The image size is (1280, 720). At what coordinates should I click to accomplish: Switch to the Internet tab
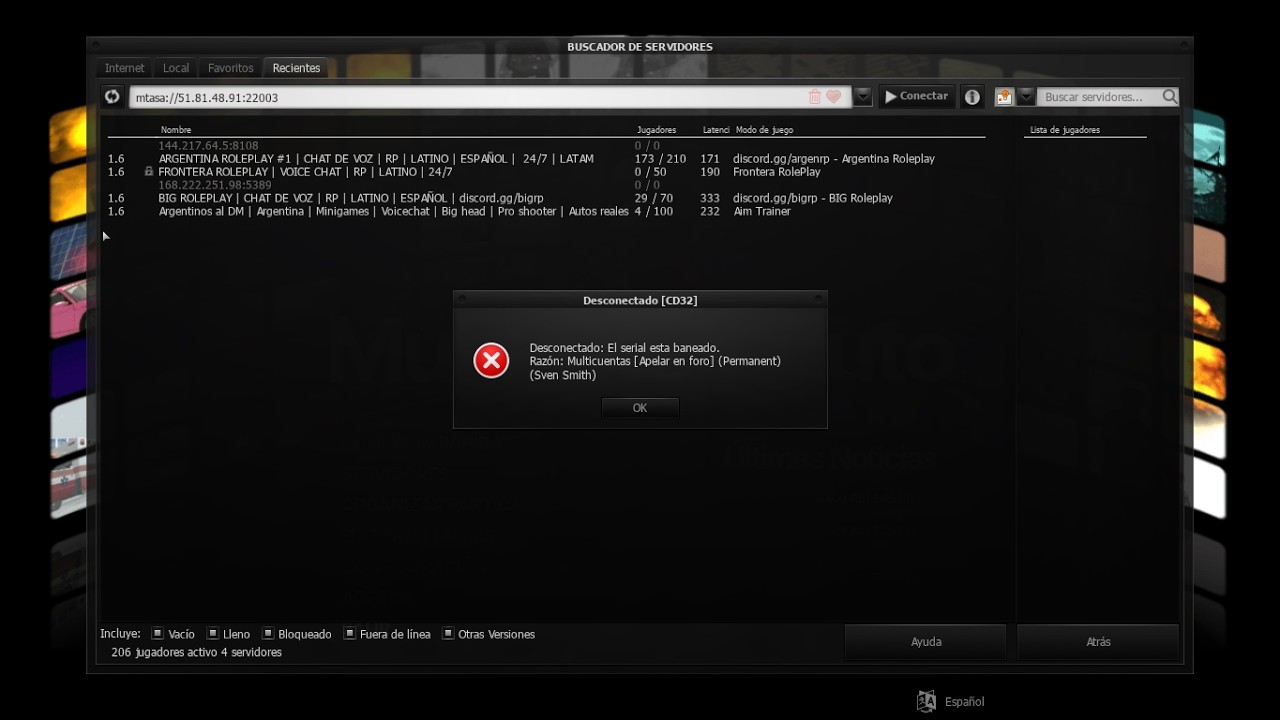coord(125,68)
